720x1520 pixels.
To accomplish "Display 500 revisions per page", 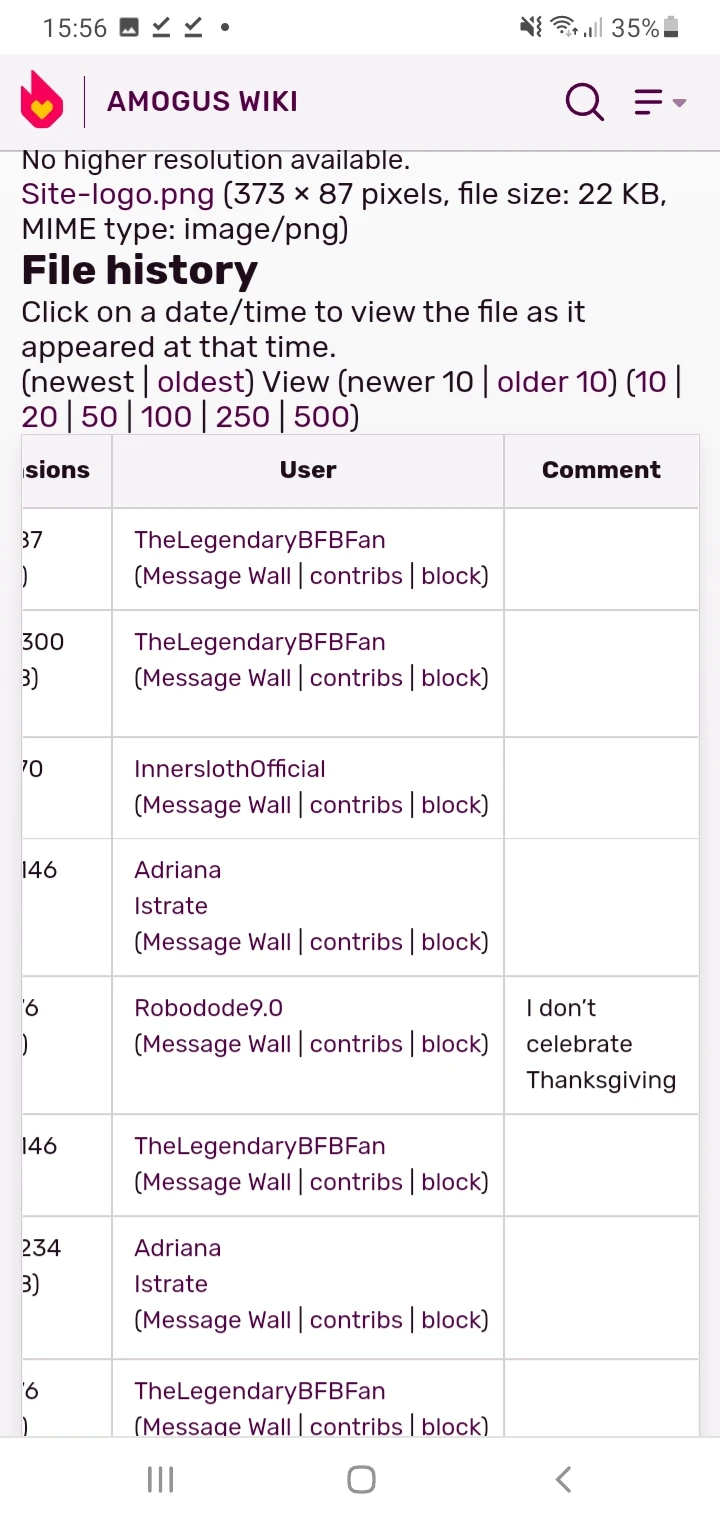I will click(x=322, y=416).
